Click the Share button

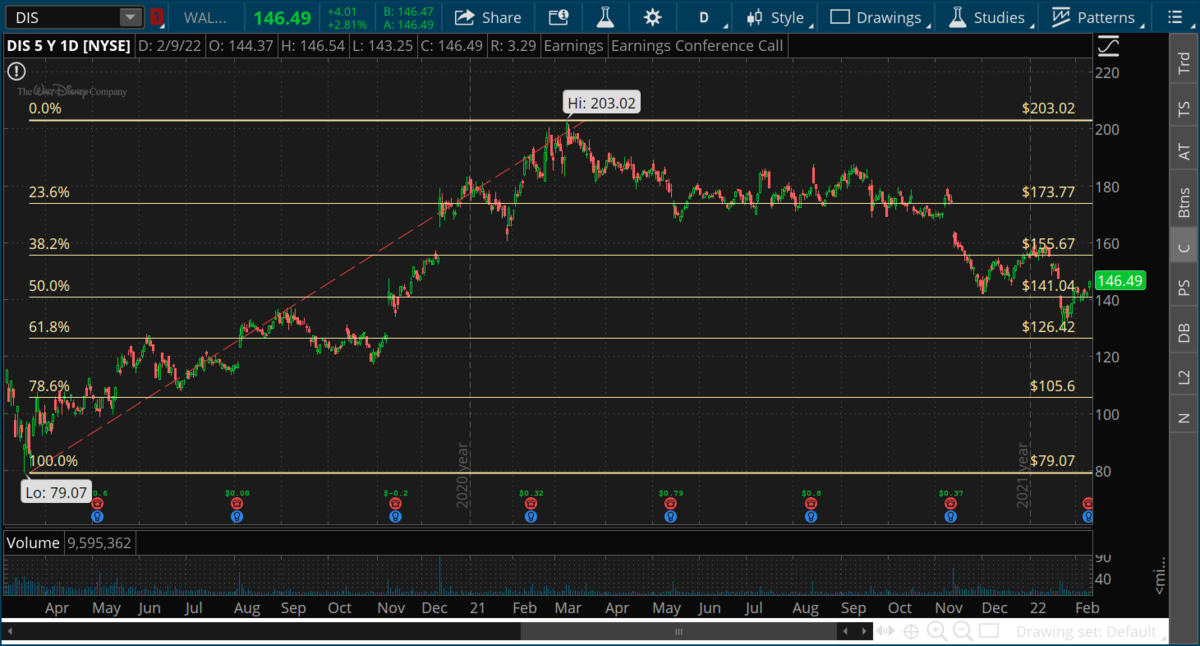(487, 17)
